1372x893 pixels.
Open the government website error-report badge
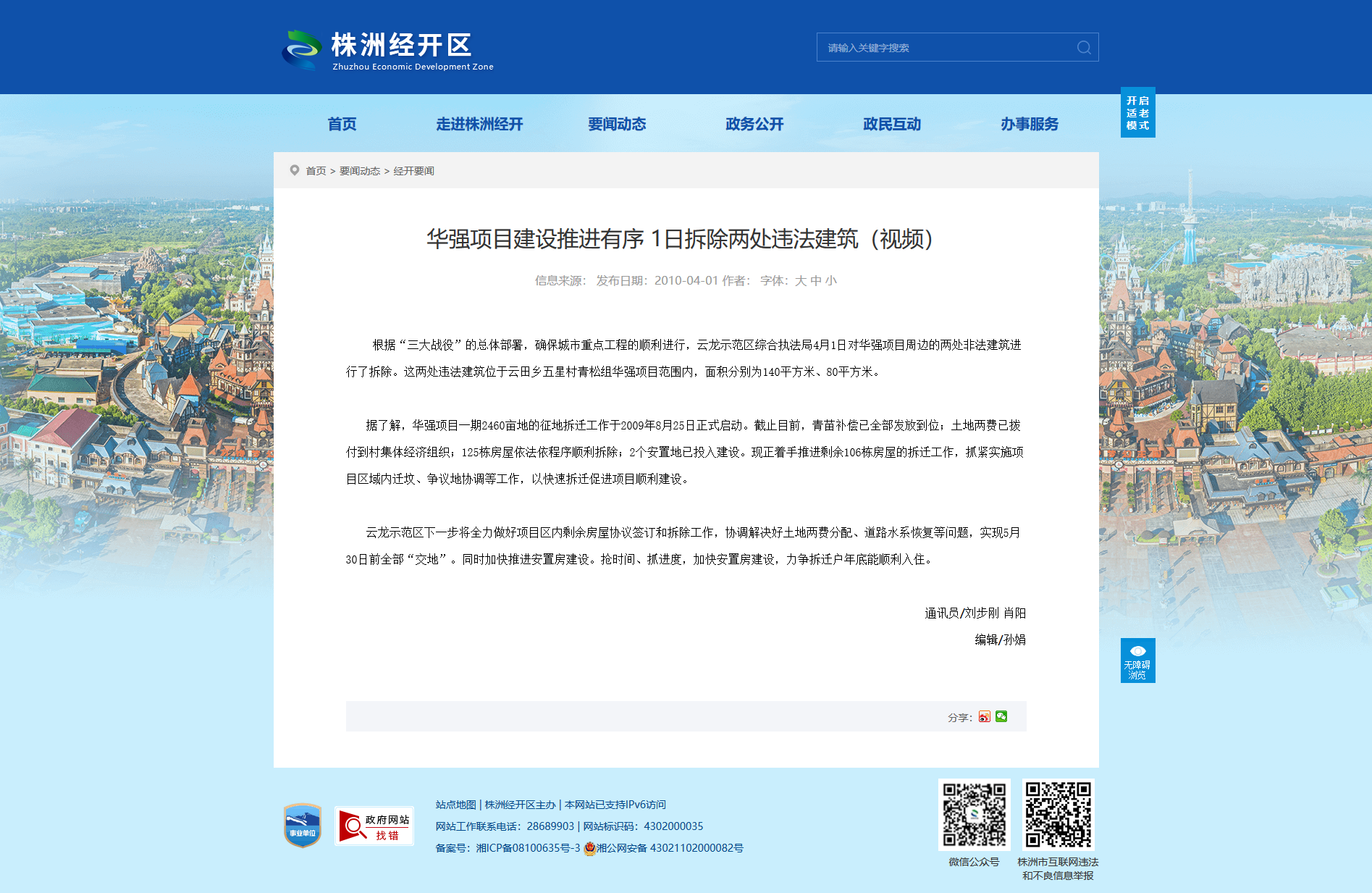pyautogui.click(x=374, y=826)
